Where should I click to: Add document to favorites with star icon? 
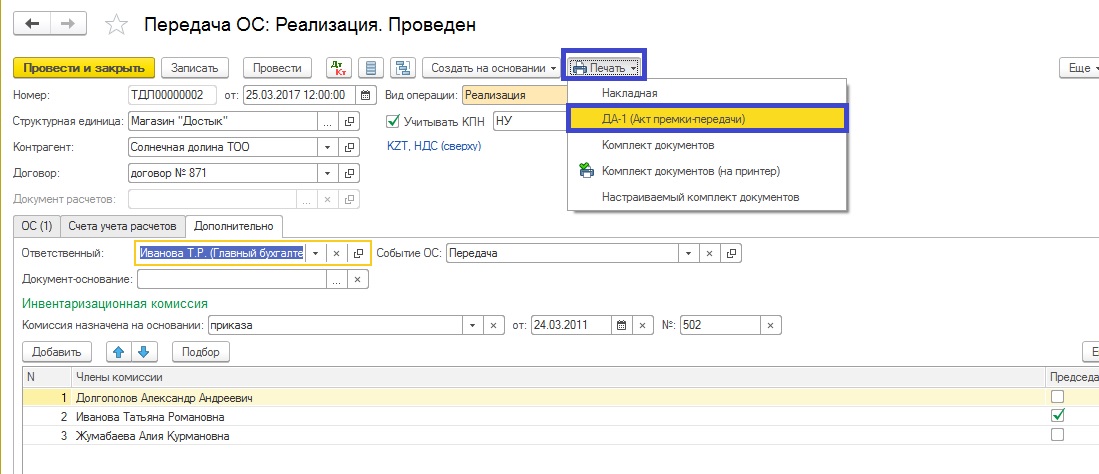coord(117,24)
